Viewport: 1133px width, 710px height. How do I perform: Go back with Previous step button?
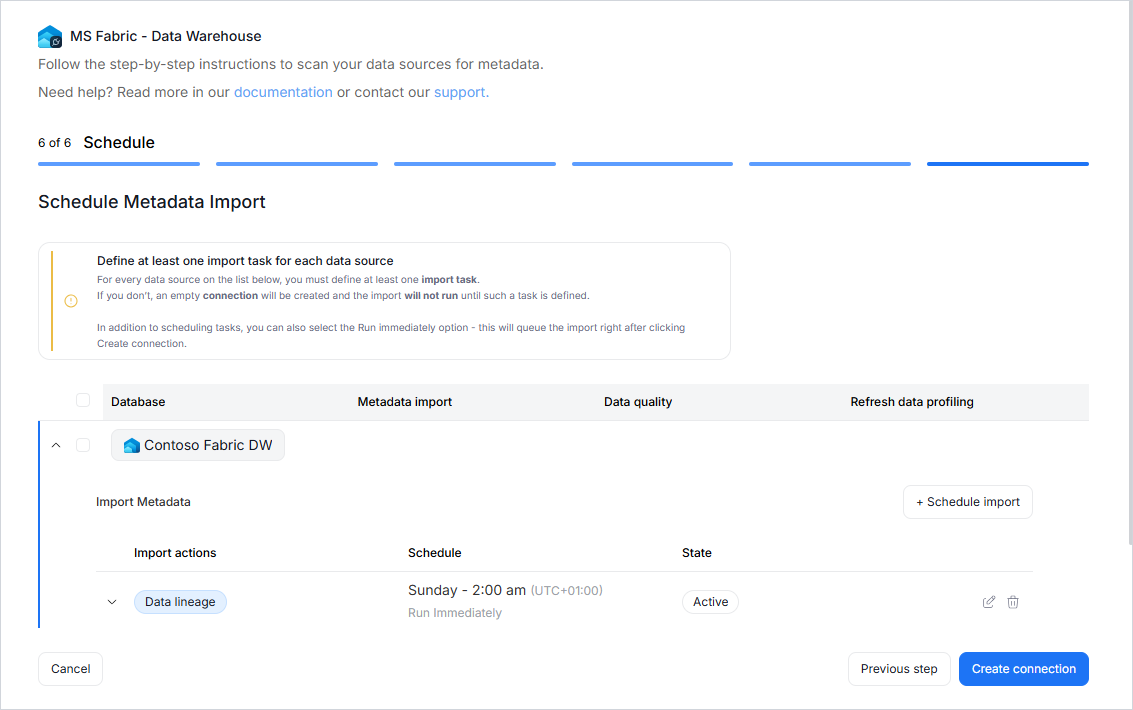(898, 669)
